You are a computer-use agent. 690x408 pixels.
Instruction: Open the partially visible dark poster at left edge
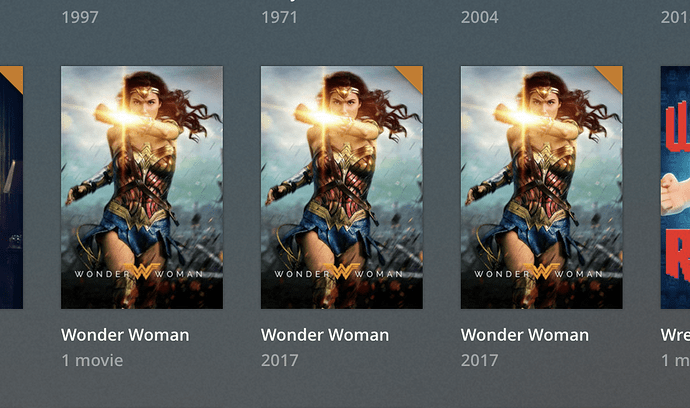[x=11, y=187]
